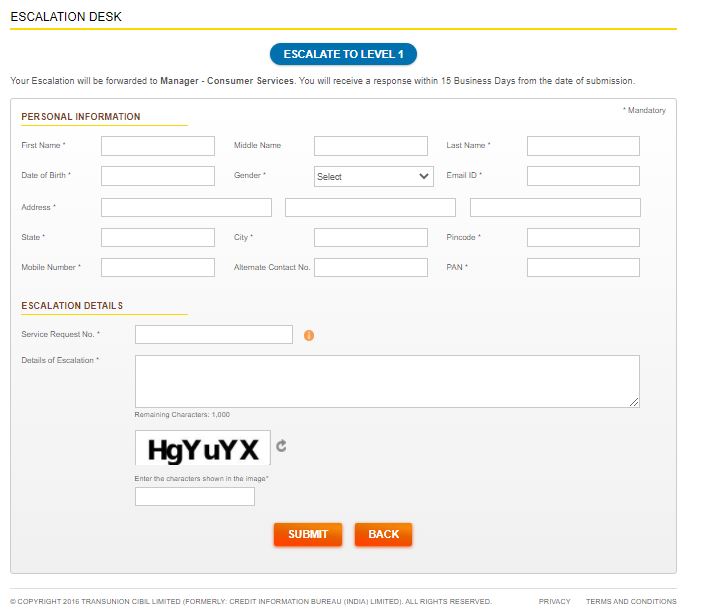
Task: Click the Mobile Number field
Action: click(x=158, y=267)
